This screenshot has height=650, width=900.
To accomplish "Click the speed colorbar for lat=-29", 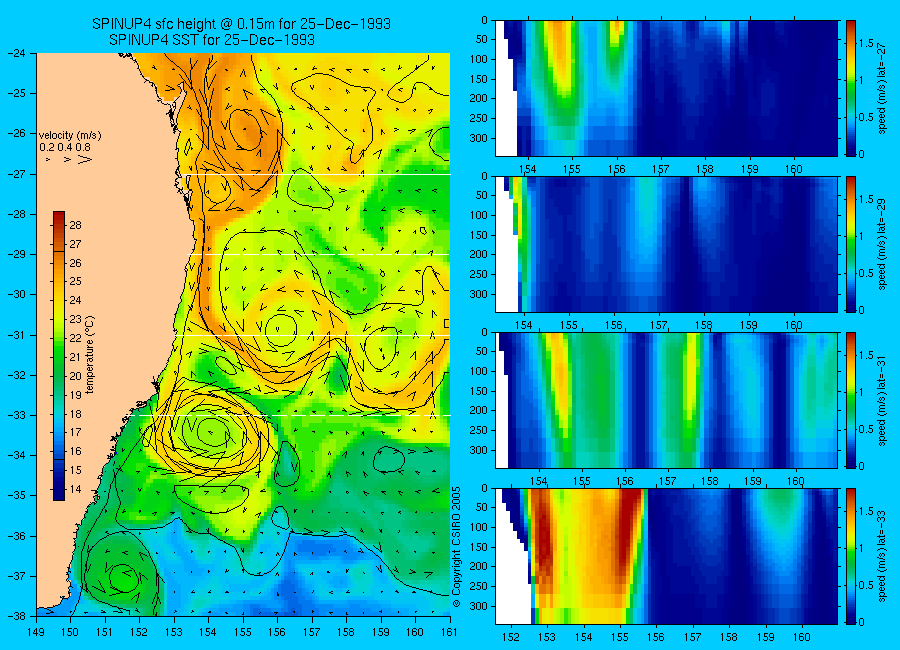I will [850, 244].
